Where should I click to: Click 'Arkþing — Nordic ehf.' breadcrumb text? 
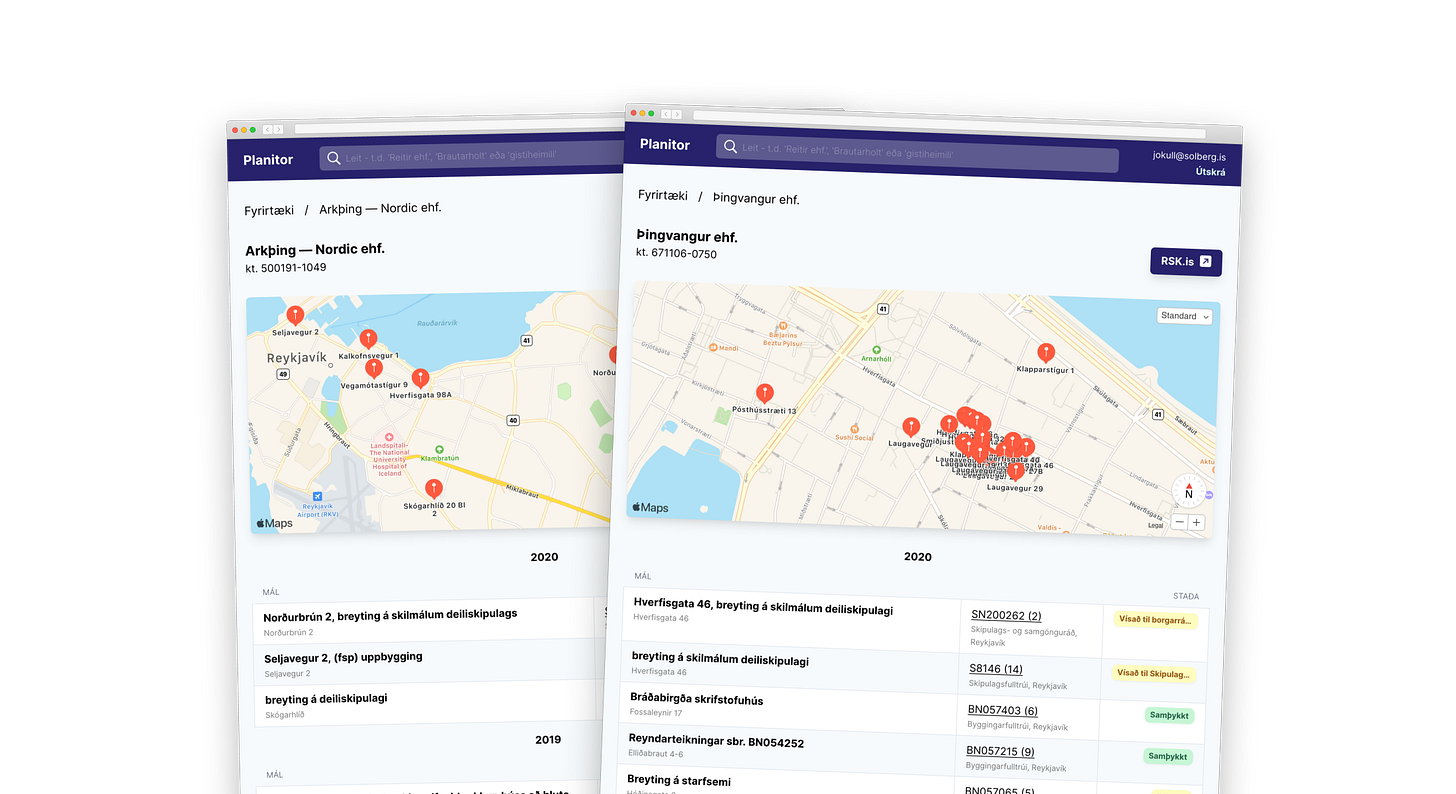(380, 209)
